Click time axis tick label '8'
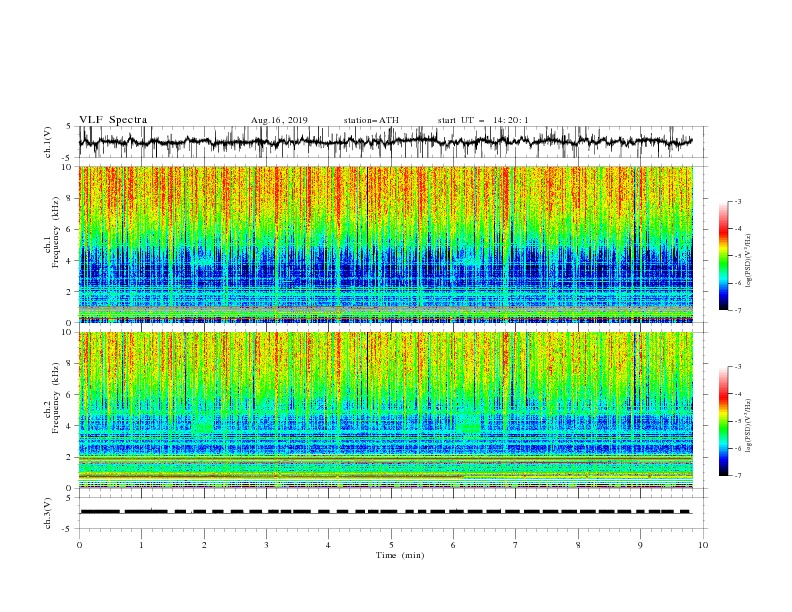 point(578,545)
